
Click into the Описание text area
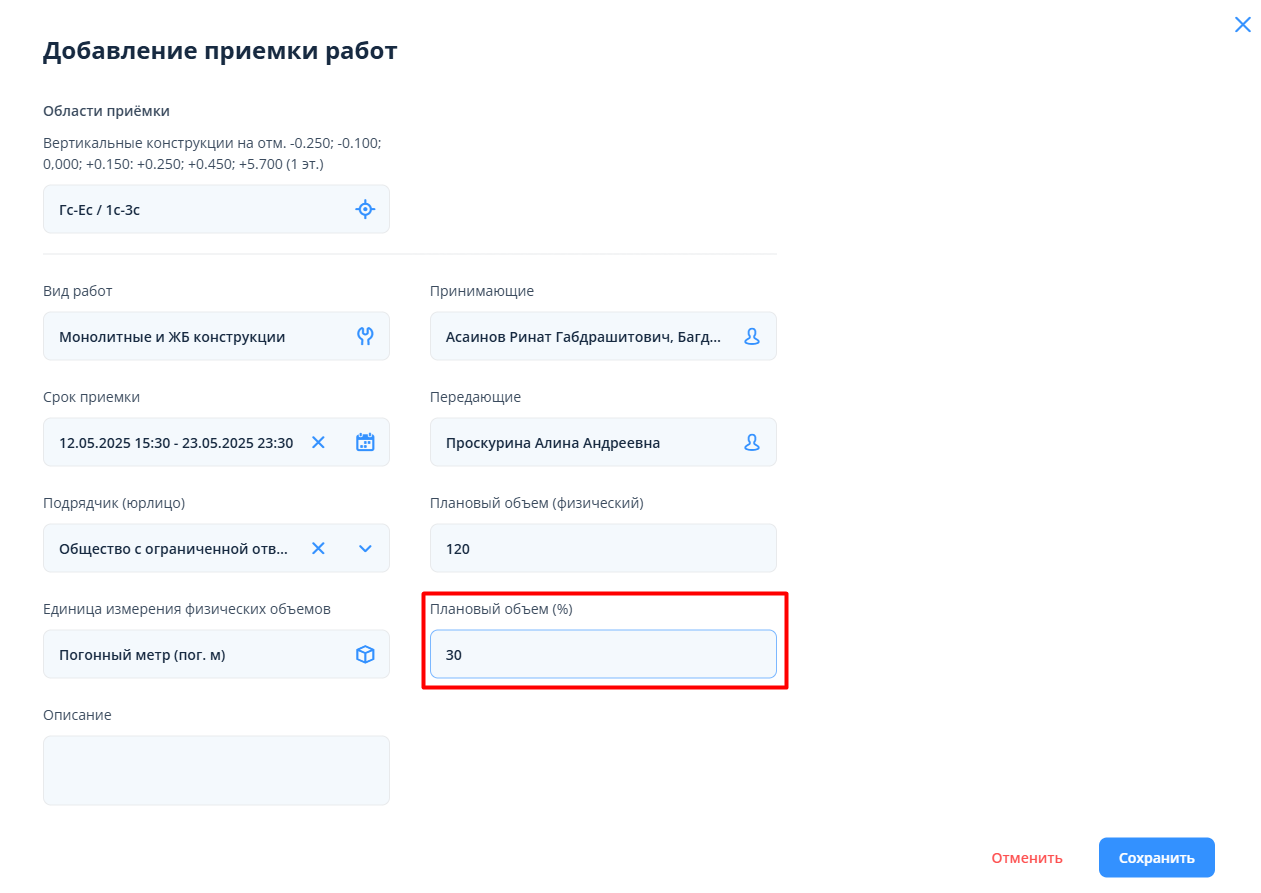(216, 770)
